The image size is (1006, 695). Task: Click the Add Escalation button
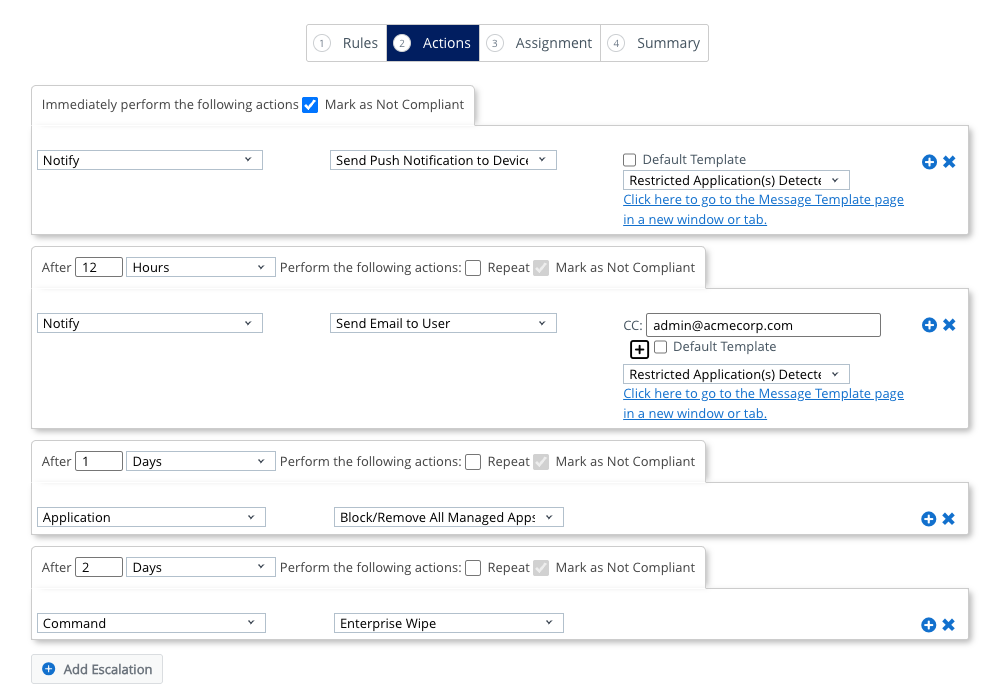tap(97, 669)
